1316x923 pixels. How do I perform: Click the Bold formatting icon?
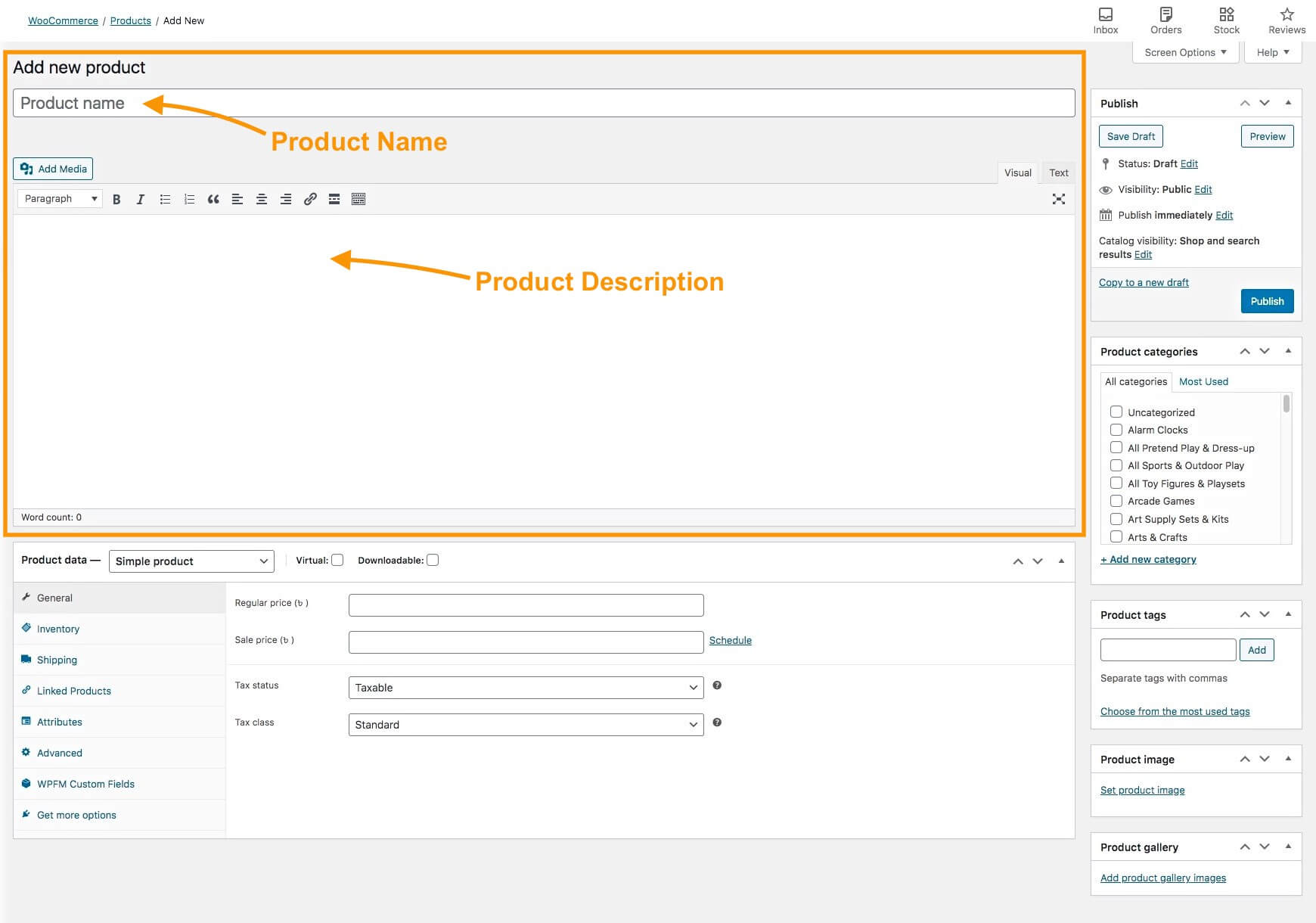(x=116, y=199)
